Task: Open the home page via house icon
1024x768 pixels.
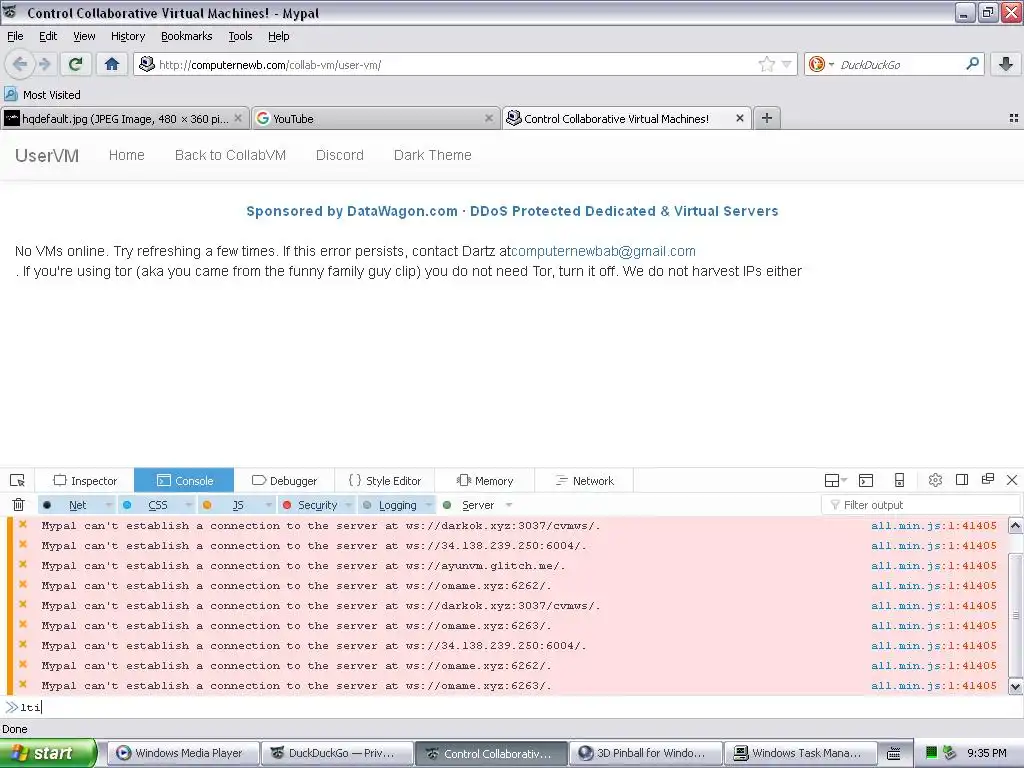Action: pyautogui.click(x=112, y=64)
